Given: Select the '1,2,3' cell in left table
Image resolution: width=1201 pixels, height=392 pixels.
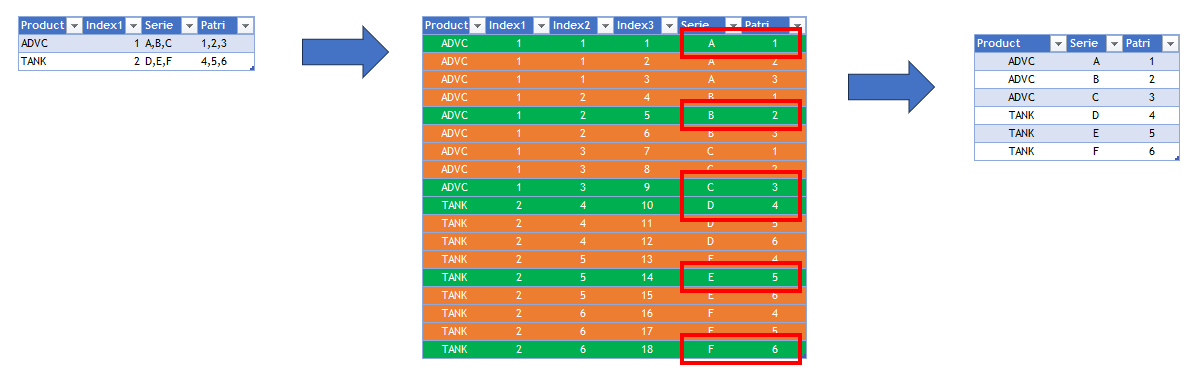Looking at the screenshot, I should click(x=227, y=44).
